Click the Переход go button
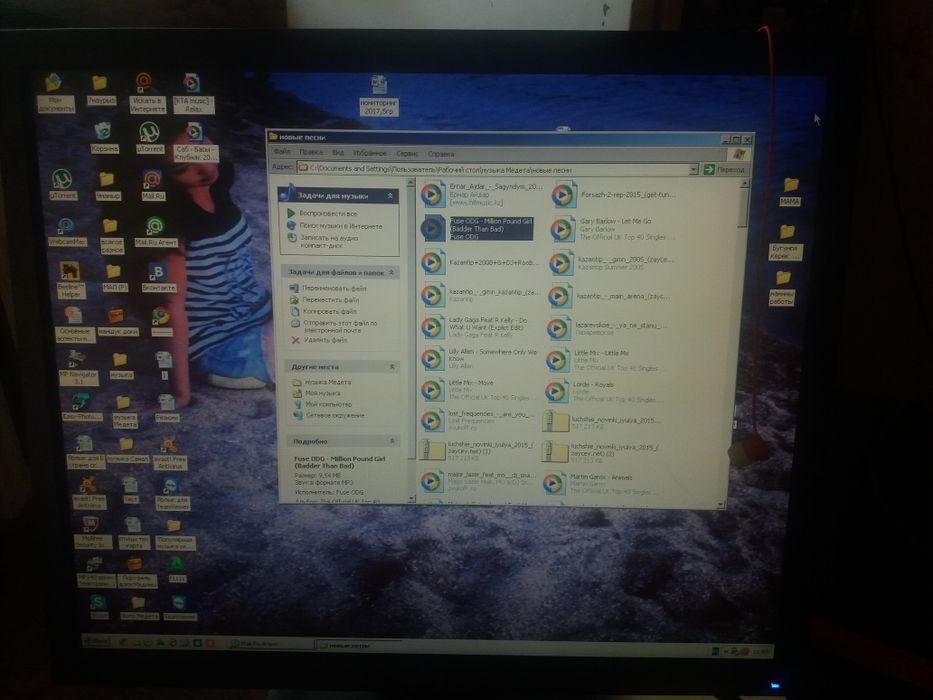933x700 pixels. (x=725, y=170)
